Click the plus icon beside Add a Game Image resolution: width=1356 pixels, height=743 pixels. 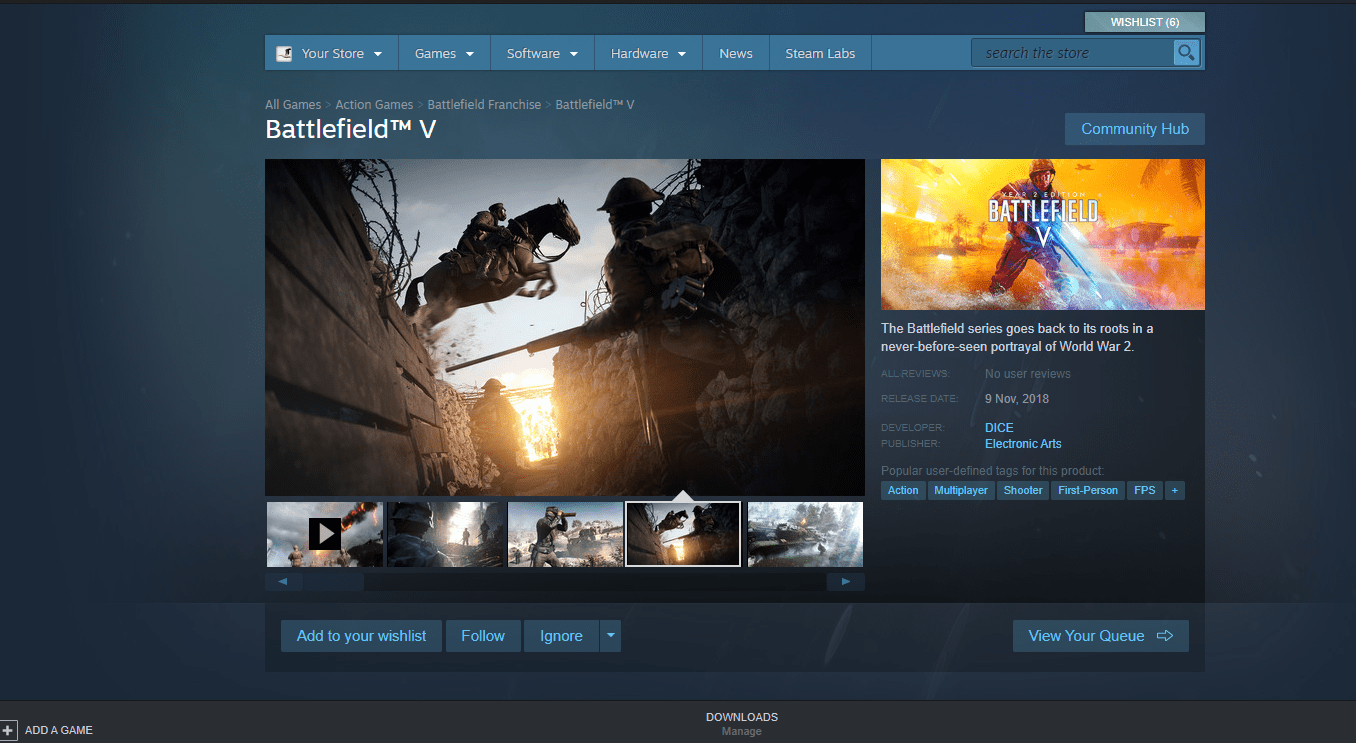(x=9, y=730)
